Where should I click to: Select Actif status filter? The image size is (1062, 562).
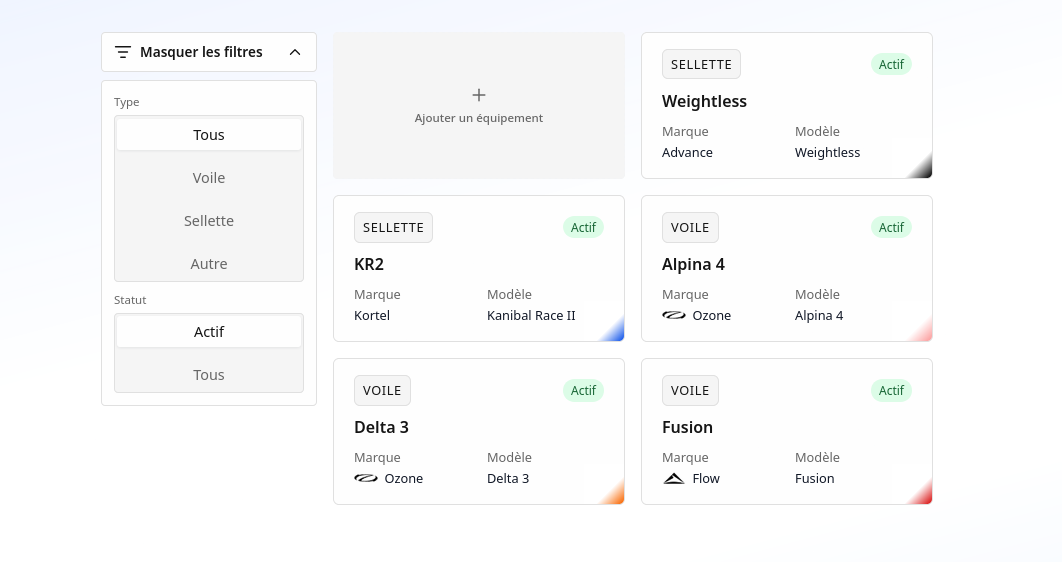(209, 332)
